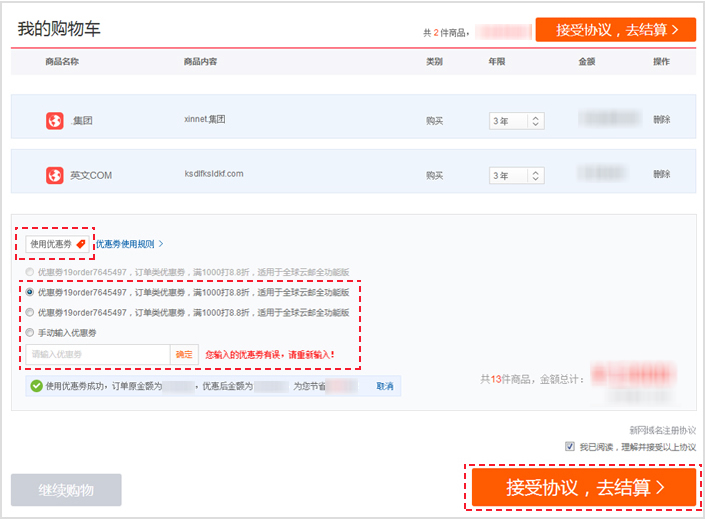
Task: Select the second (checked) coupon radio option
Action: point(30,293)
